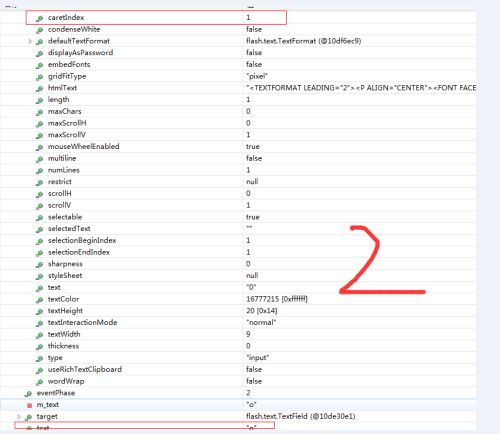Screen dimensions: 500x434
Task: Click the null value of restrict
Action: (x=252, y=182)
